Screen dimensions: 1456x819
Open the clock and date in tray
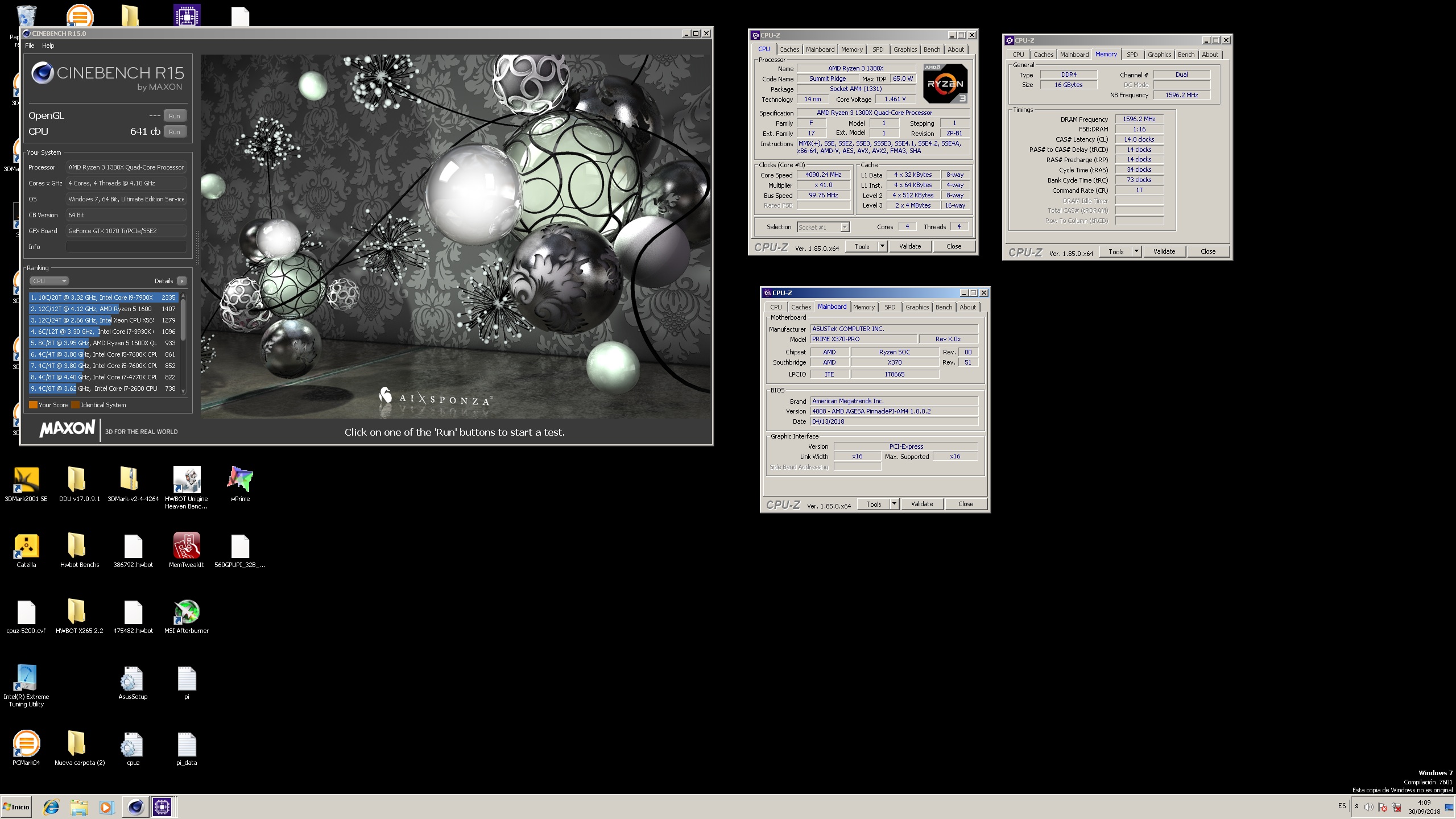tap(1424, 807)
